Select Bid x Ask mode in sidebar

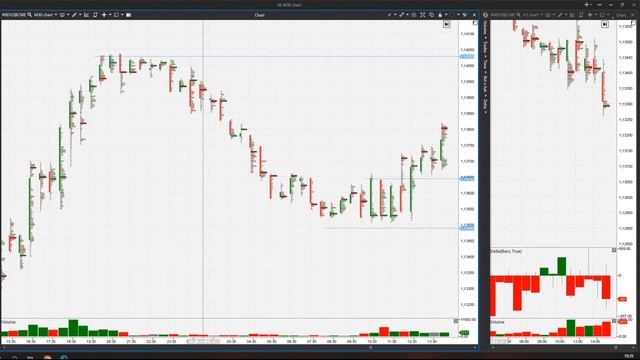click(485, 84)
